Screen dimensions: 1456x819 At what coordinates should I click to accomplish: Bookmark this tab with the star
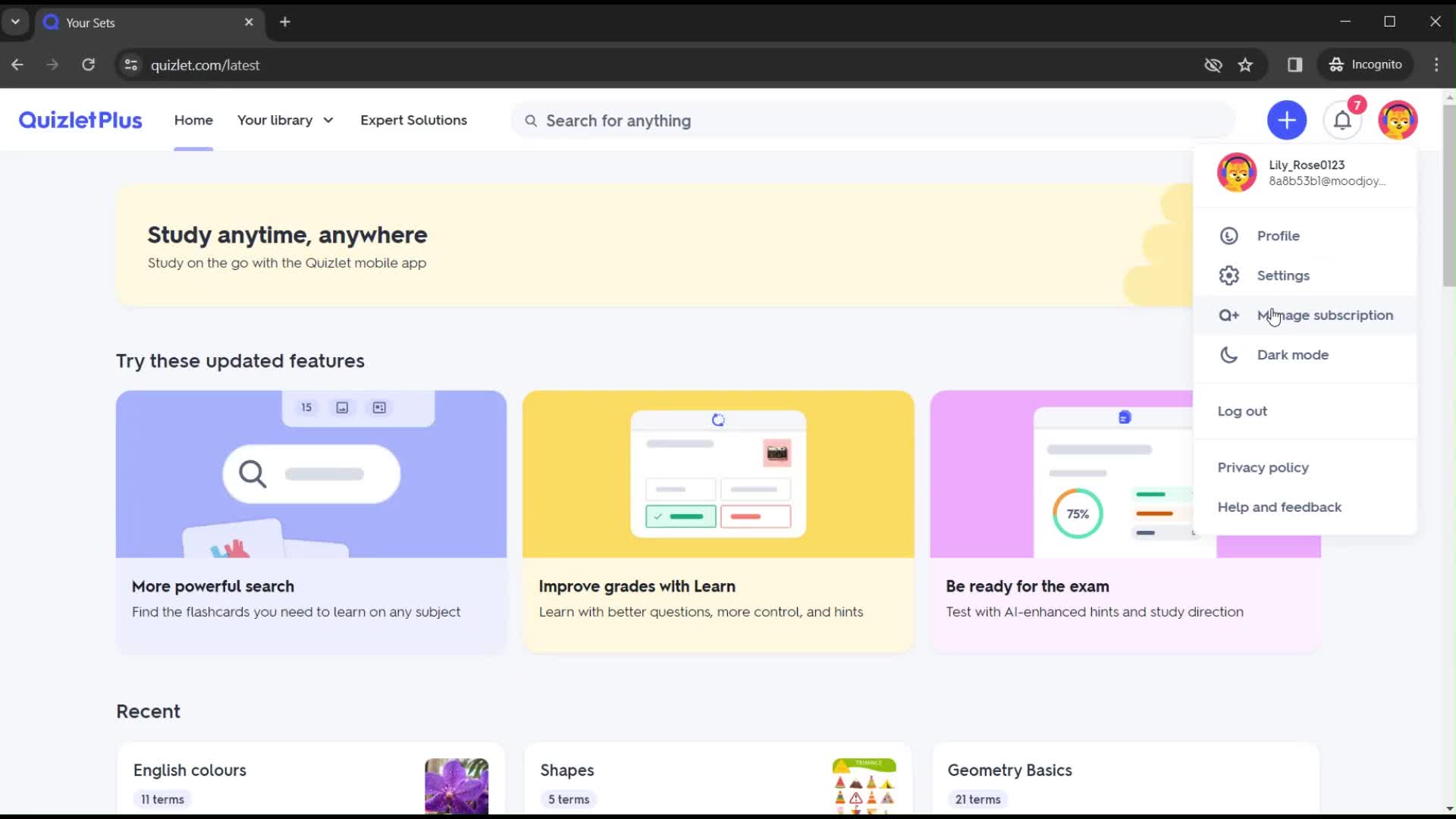coord(1245,64)
